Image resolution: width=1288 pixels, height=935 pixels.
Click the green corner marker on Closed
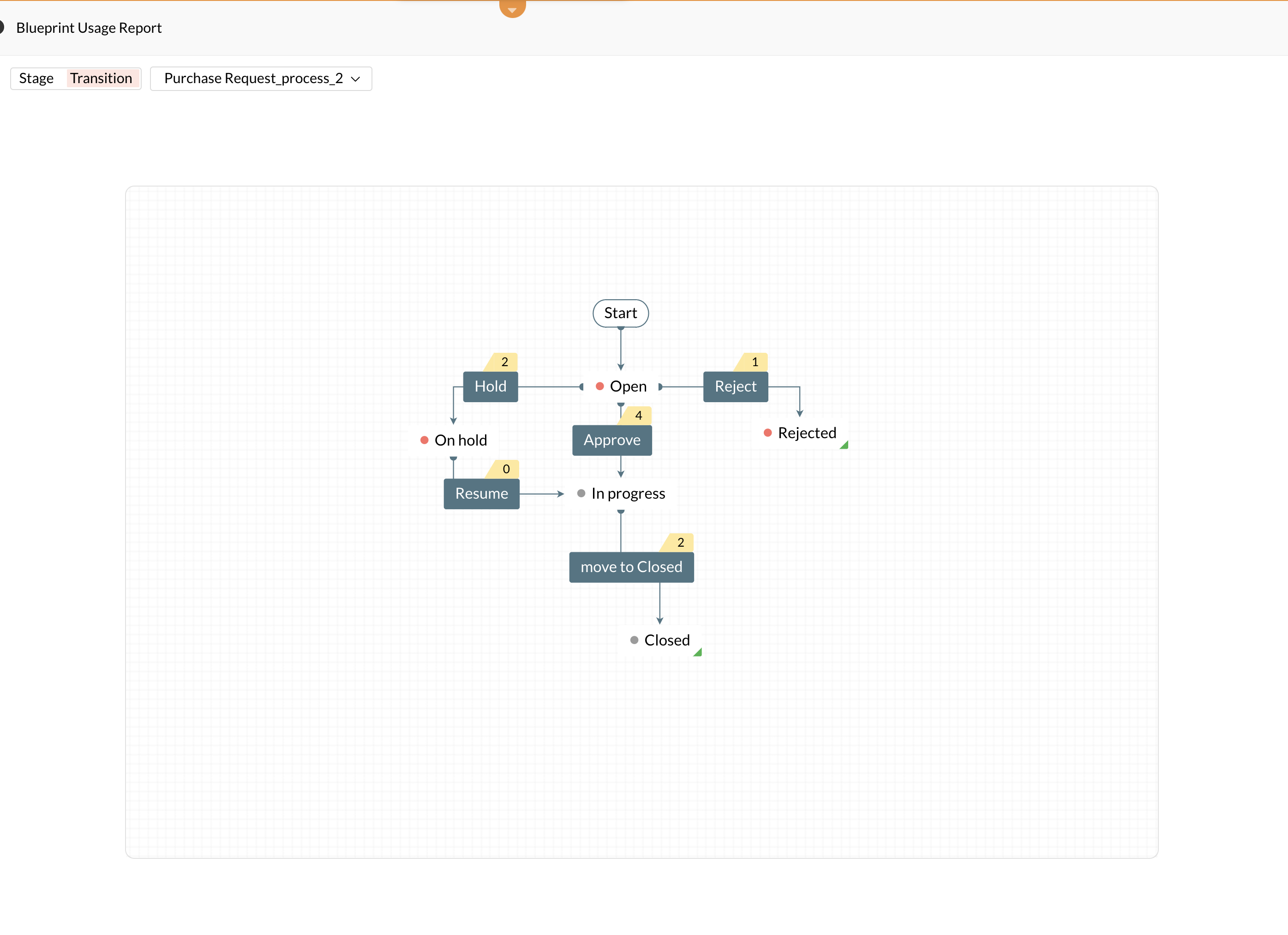point(698,653)
